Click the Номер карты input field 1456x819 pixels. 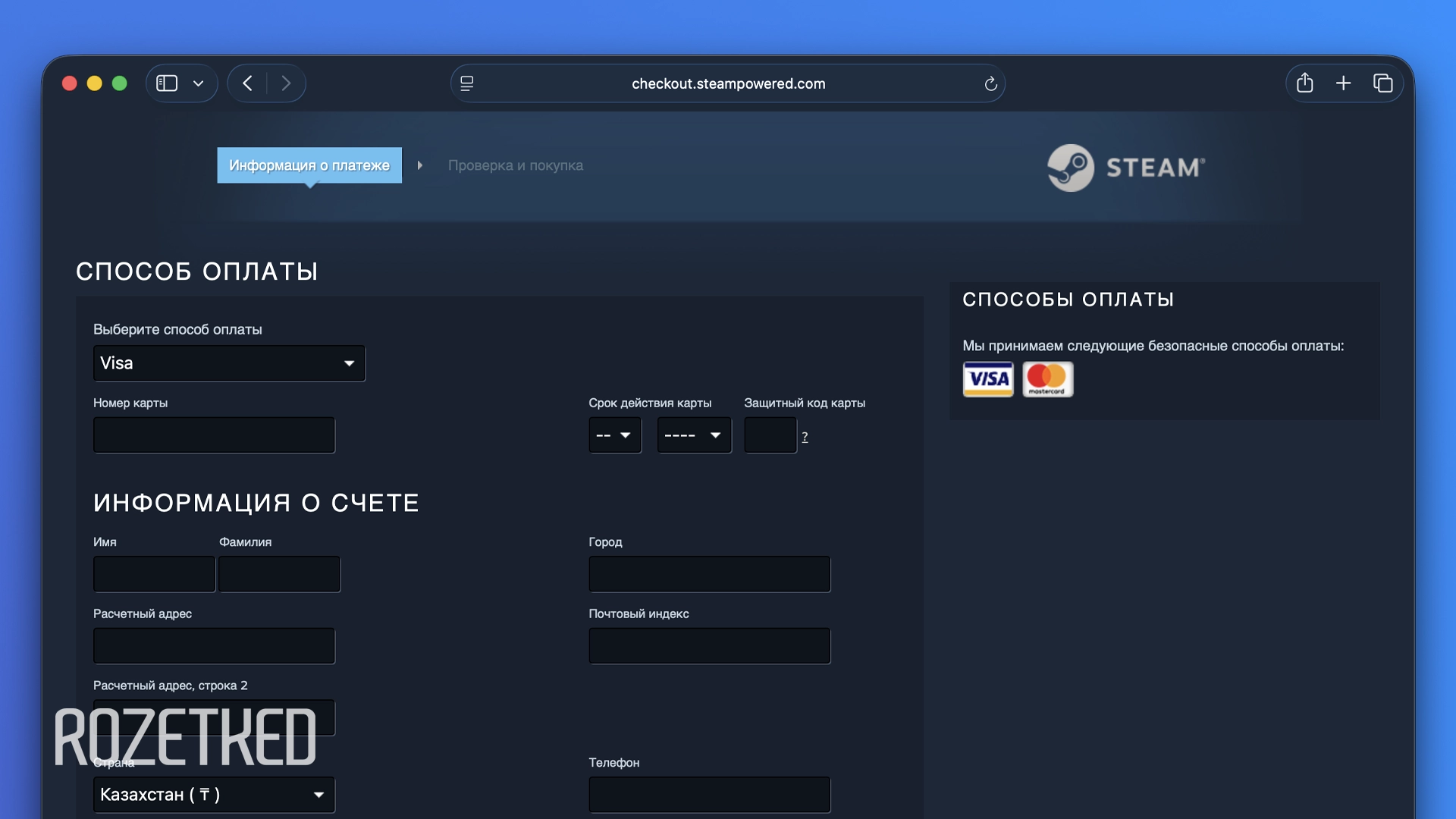[x=214, y=435]
